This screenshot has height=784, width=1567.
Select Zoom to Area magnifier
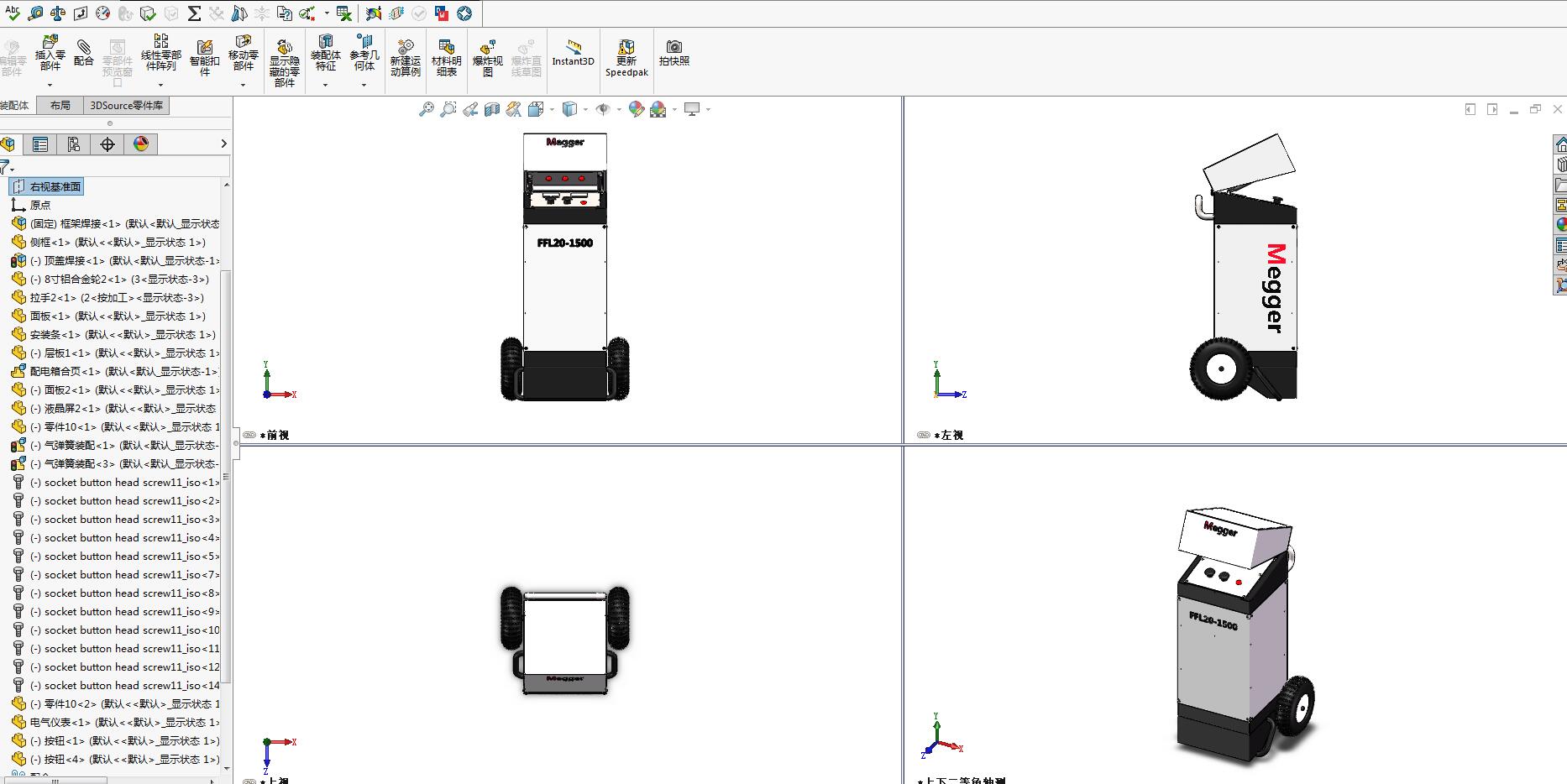tap(448, 109)
